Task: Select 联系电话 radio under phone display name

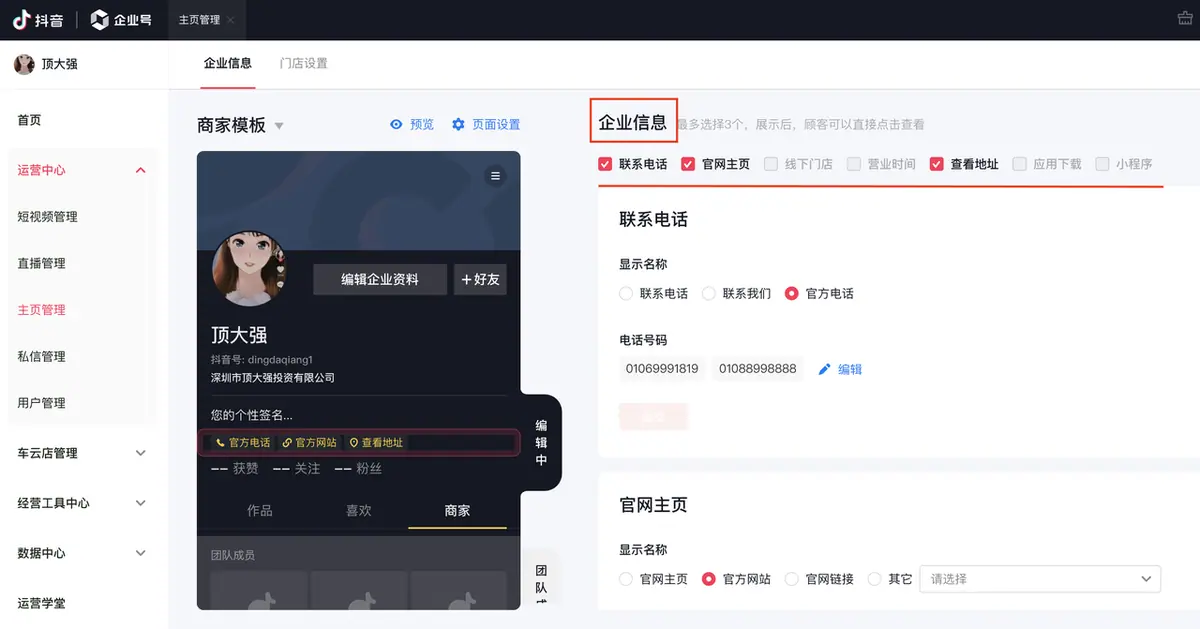Action: tap(626, 294)
